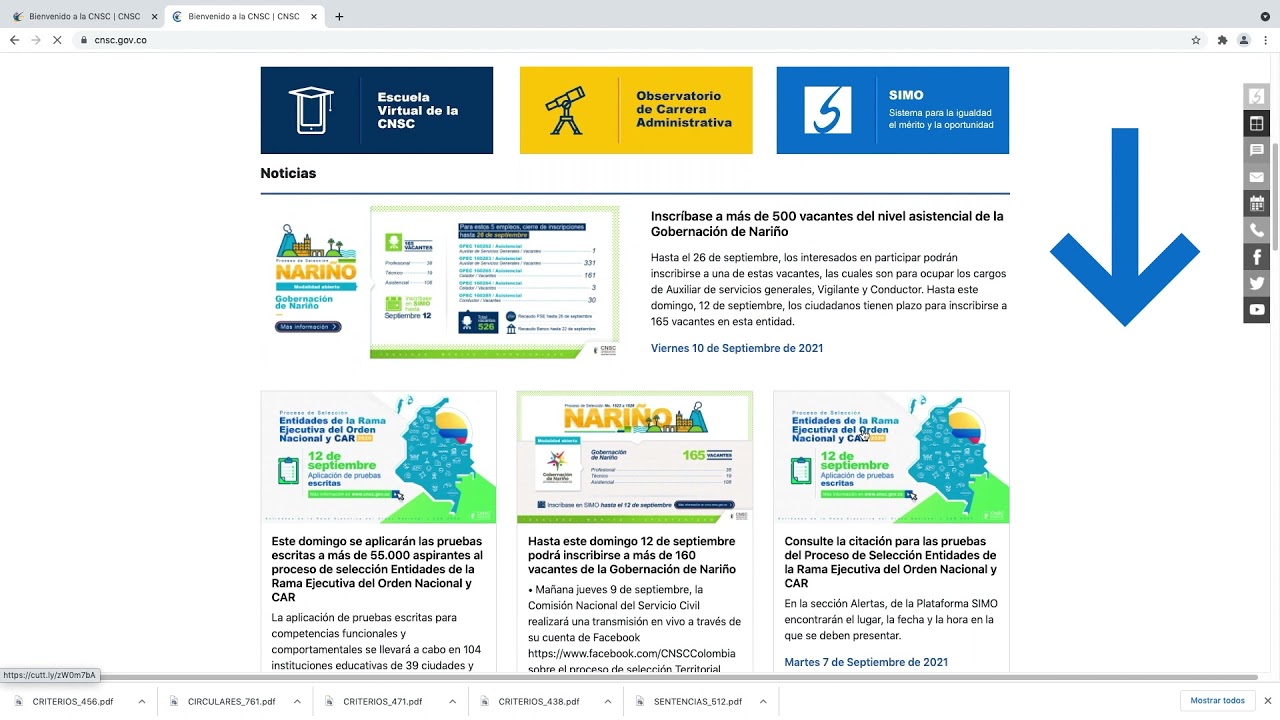Screen dimensions: 1280x720
Task: Open the calendar sidebar icon
Action: [x=1256, y=204]
